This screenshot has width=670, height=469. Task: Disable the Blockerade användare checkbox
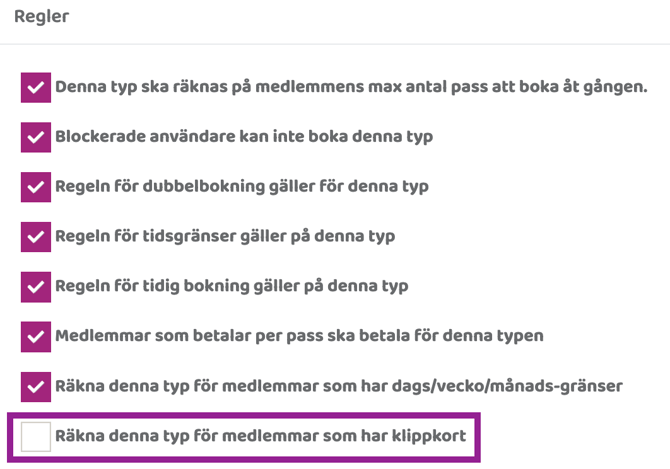coord(36,137)
